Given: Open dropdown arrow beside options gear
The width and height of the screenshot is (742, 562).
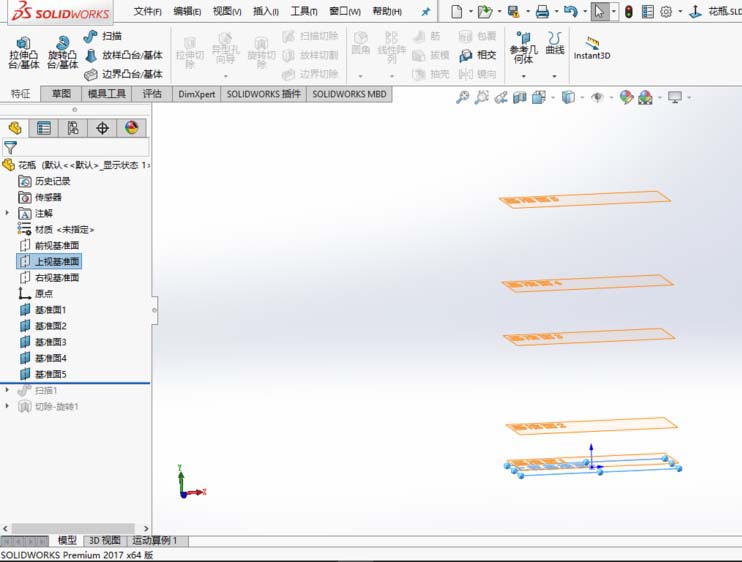Looking at the screenshot, I should (680, 11).
